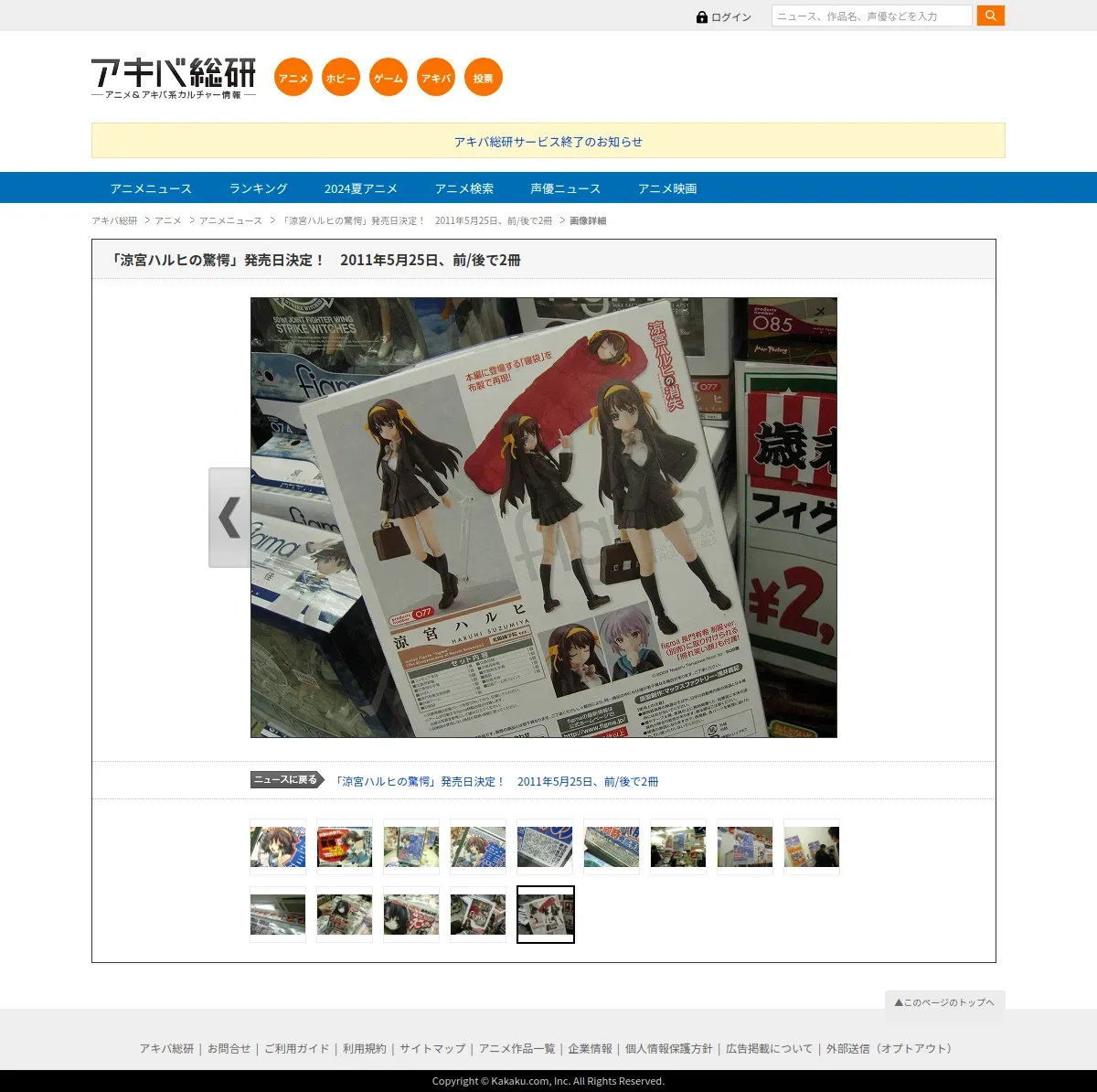Open fifth thumbnail in the first row

(545, 847)
